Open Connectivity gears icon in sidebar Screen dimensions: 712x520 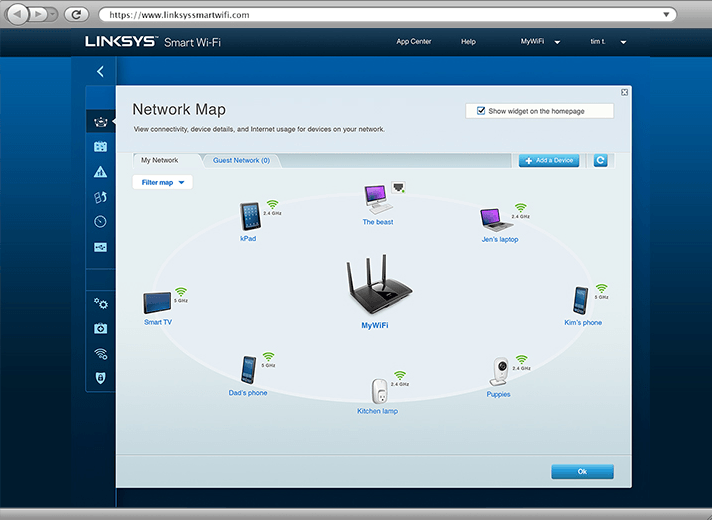(100, 303)
